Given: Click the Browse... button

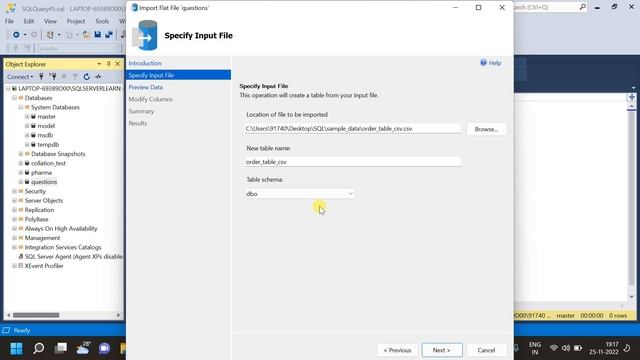Looking at the screenshot, I should tap(487, 129).
